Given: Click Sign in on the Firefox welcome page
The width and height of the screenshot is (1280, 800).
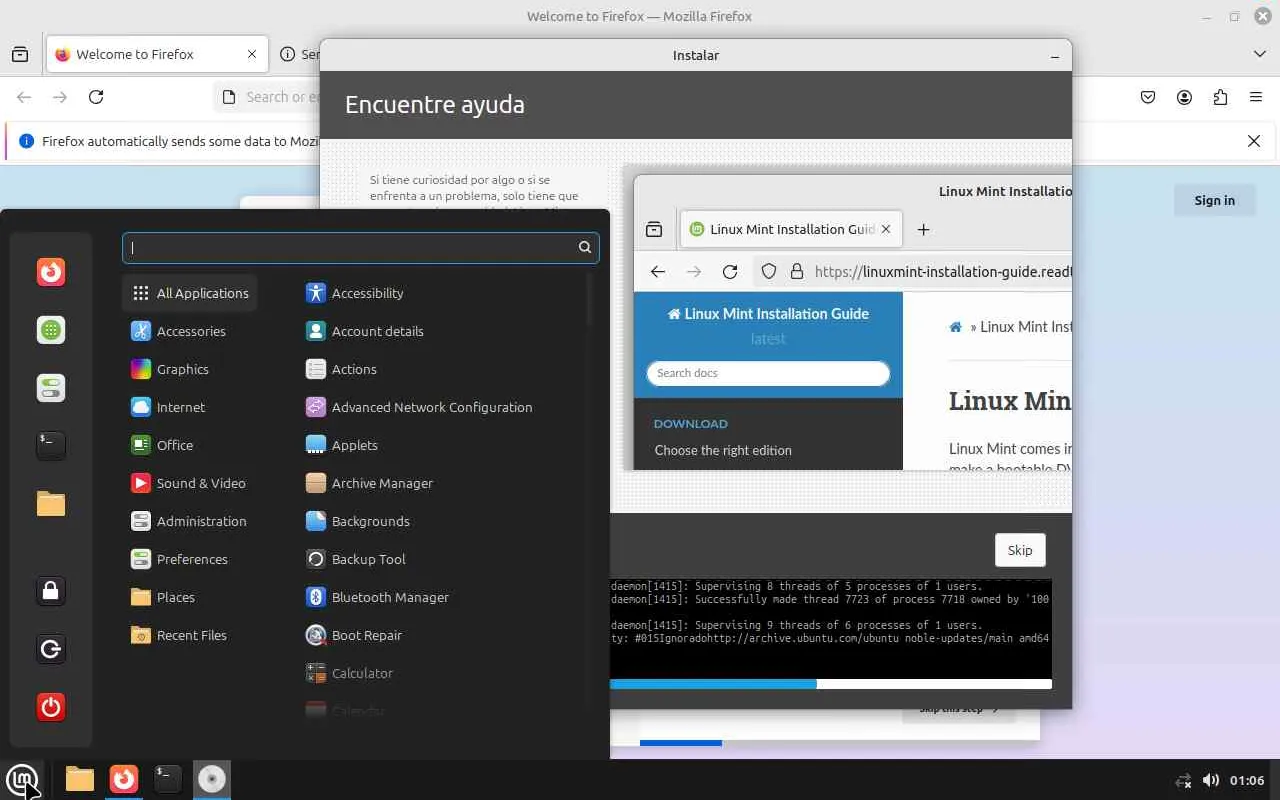Looking at the screenshot, I should 1214,200.
